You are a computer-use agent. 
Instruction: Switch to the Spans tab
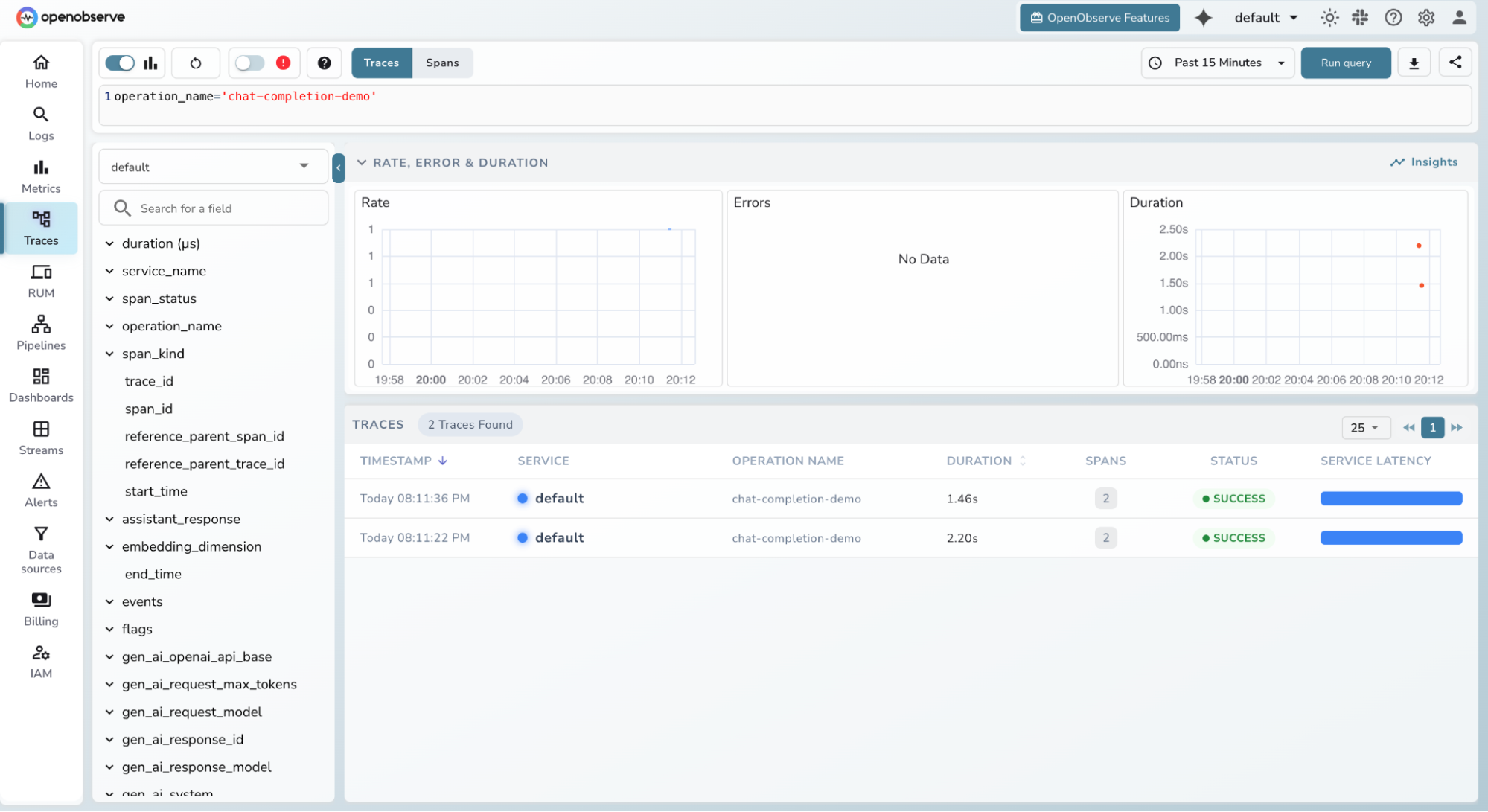tap(442, 63)
